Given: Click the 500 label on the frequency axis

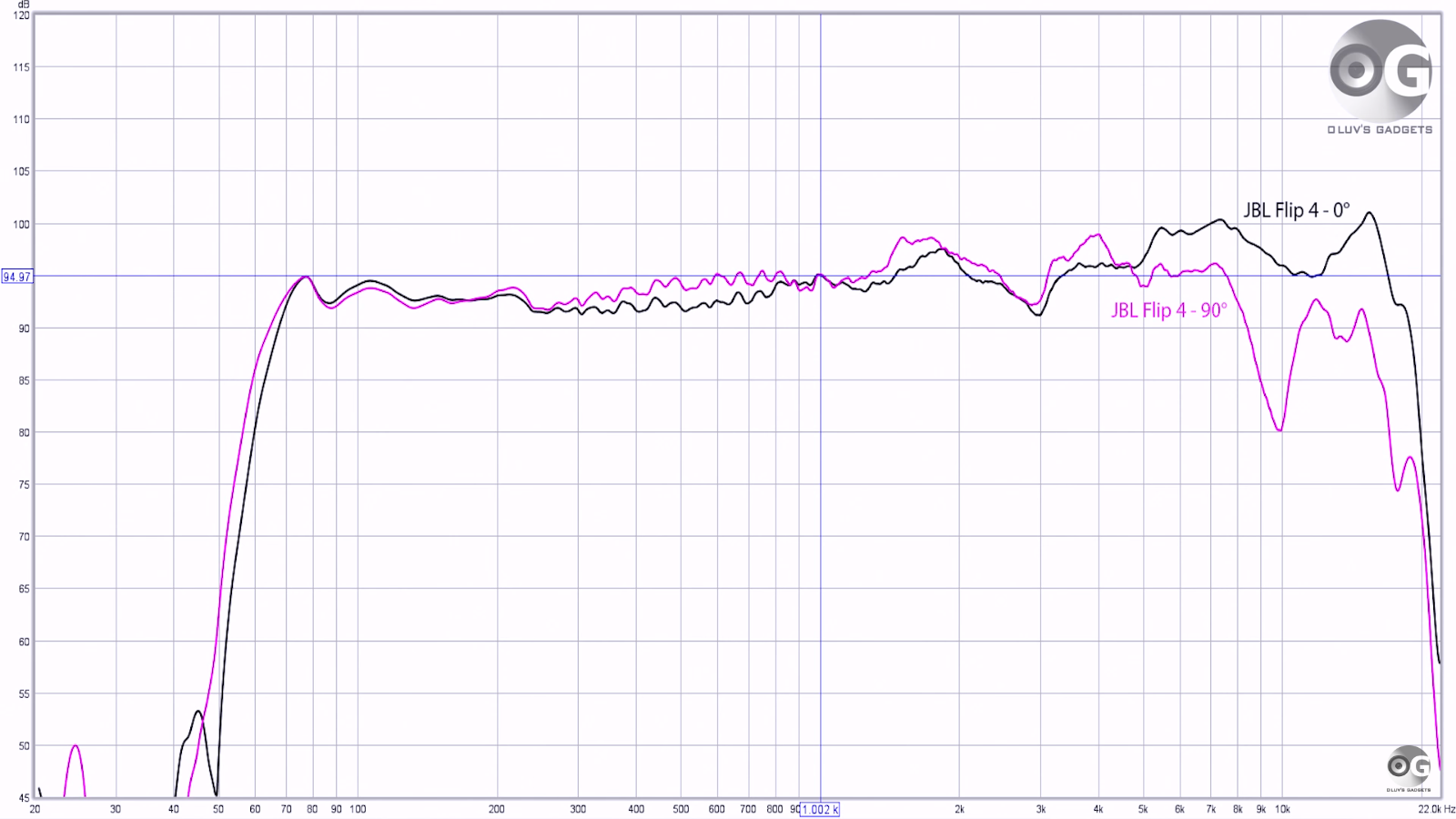Looking at the screenshot, I should click(x=681, y=809).
